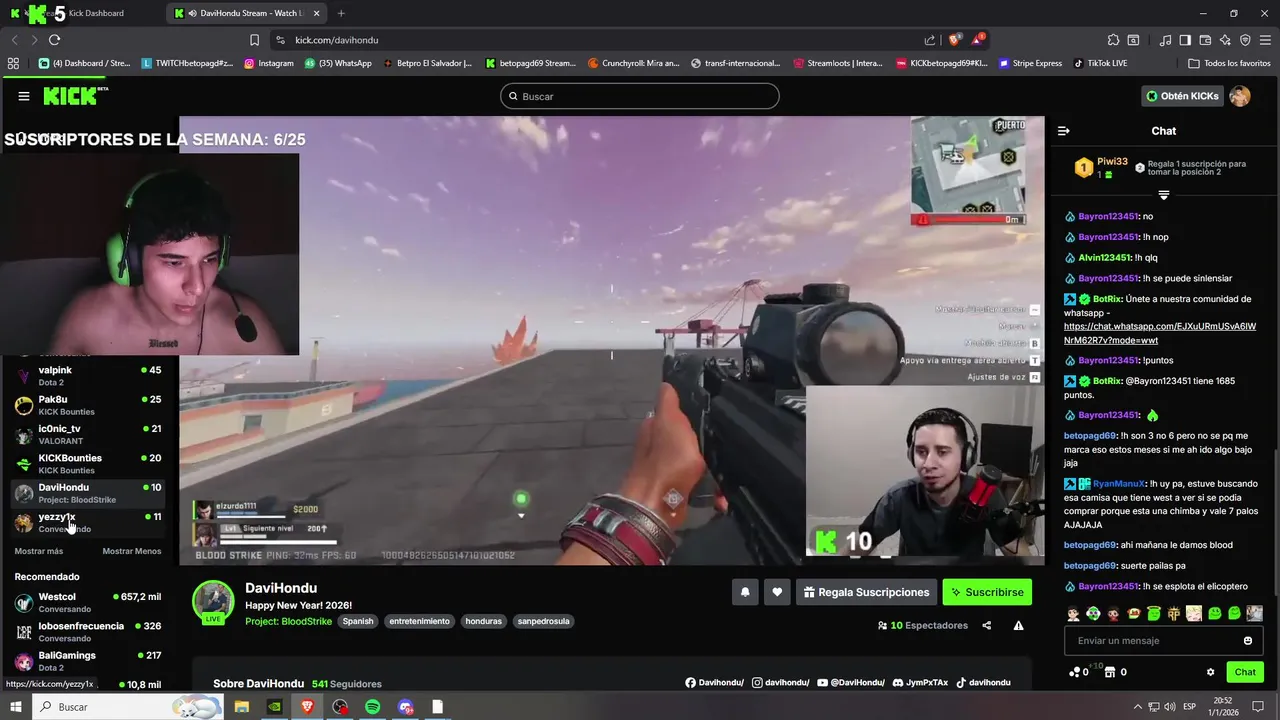Image resolution: width=1280 pixels, height=720 pixels.
Task: Open a new browser tab
Action: [341, 13]
